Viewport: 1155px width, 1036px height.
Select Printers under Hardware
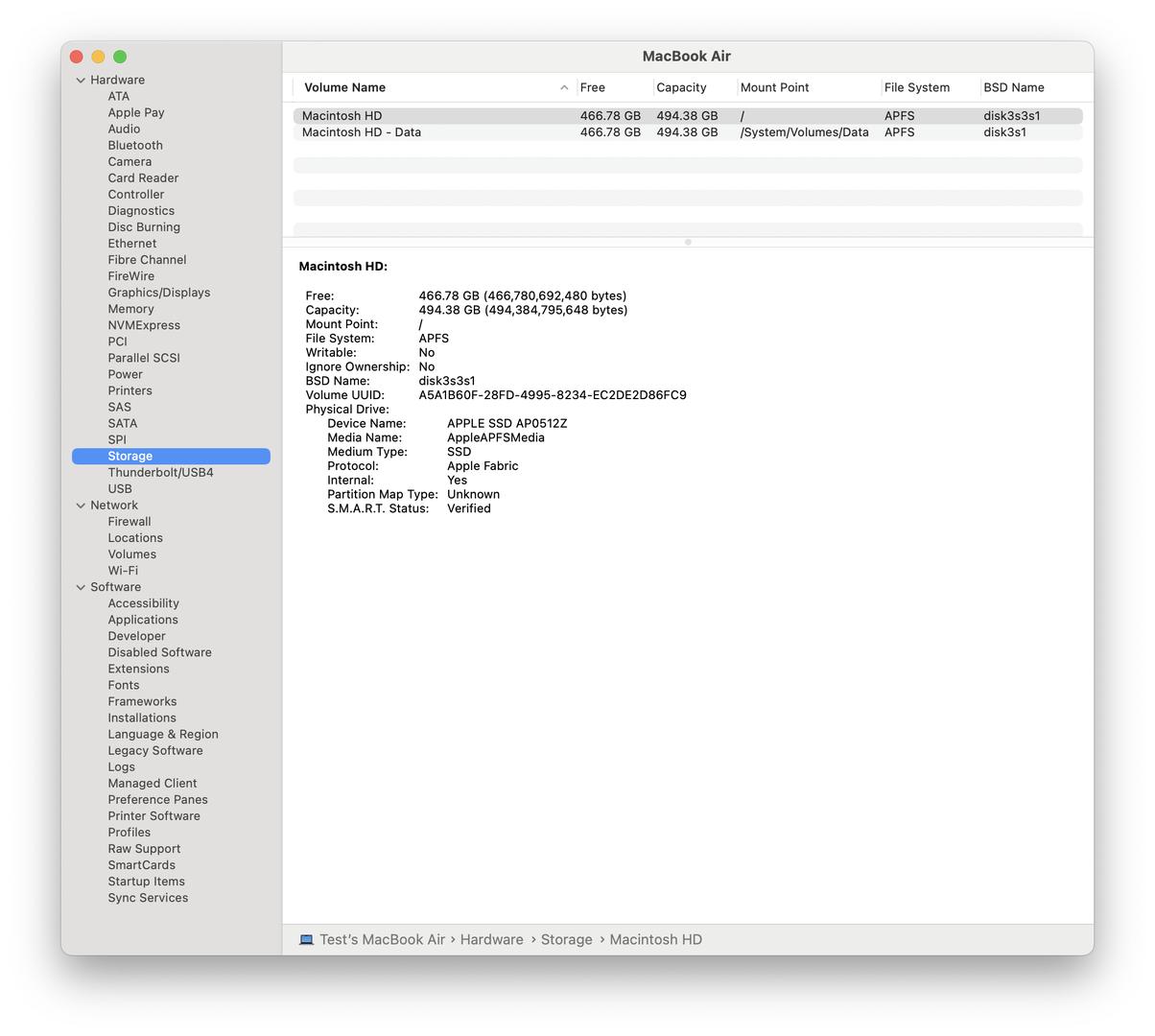130,390
